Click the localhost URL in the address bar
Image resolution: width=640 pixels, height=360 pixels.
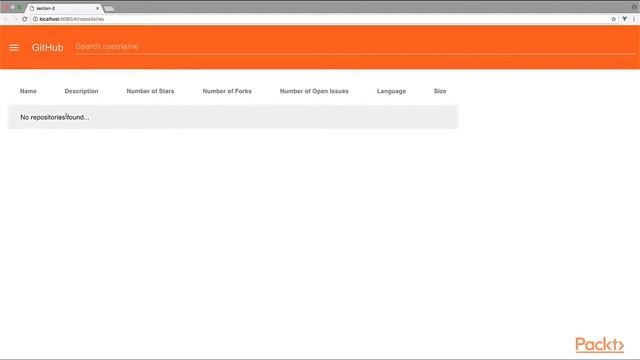pos(71,19)
